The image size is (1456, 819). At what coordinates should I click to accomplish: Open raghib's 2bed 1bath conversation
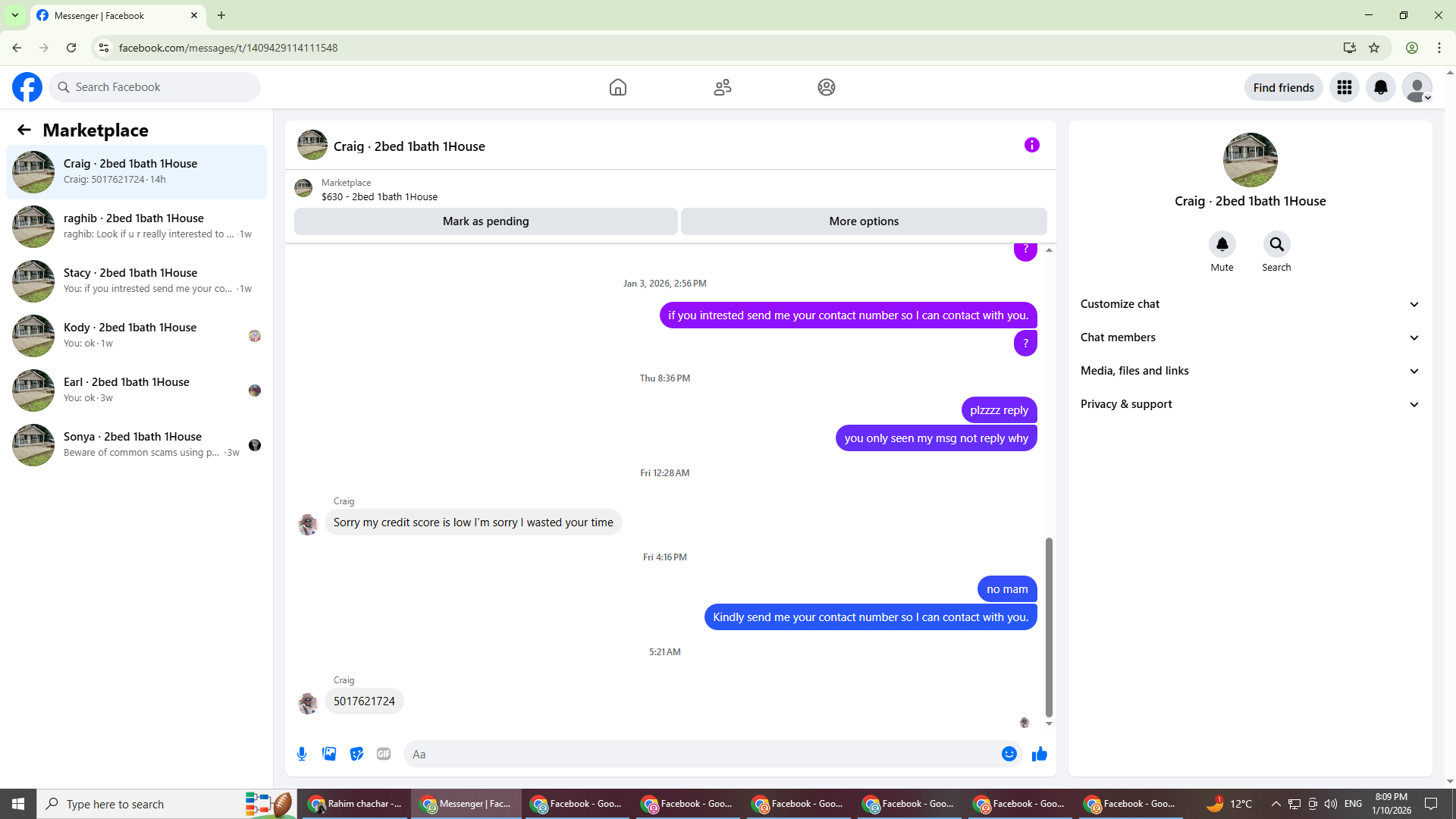pos(136,226)
